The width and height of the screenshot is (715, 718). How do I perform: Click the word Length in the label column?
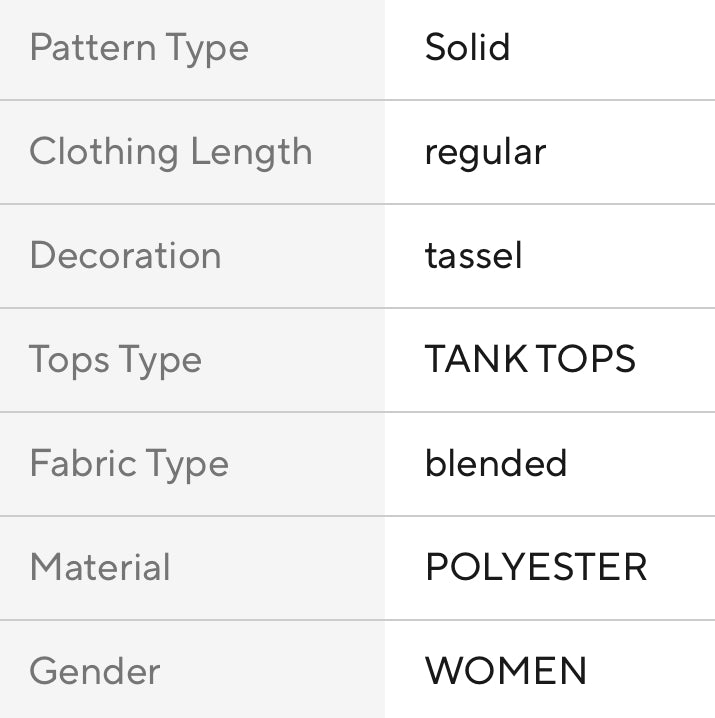(x=251, y=152)
